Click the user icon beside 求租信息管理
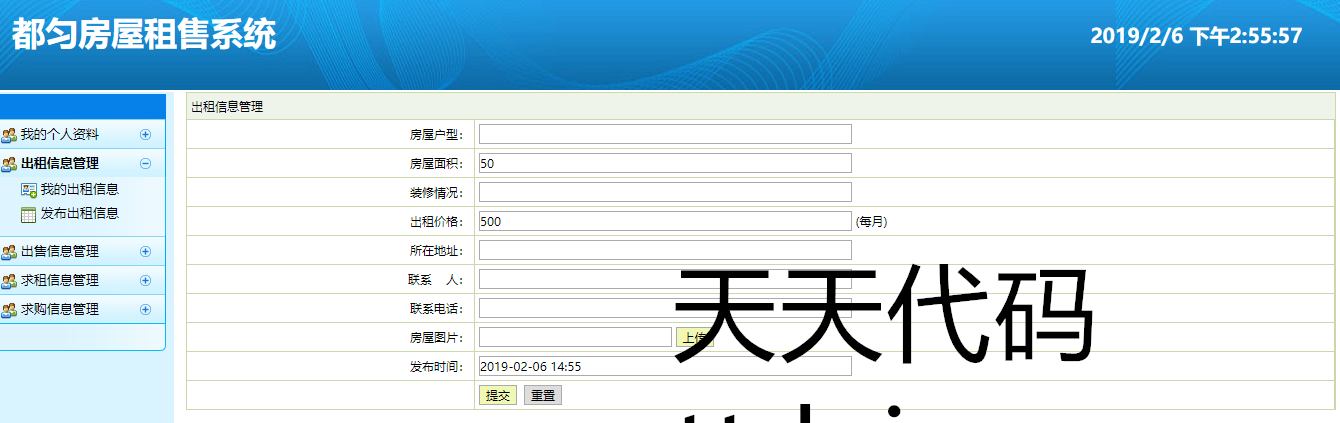 9,281
